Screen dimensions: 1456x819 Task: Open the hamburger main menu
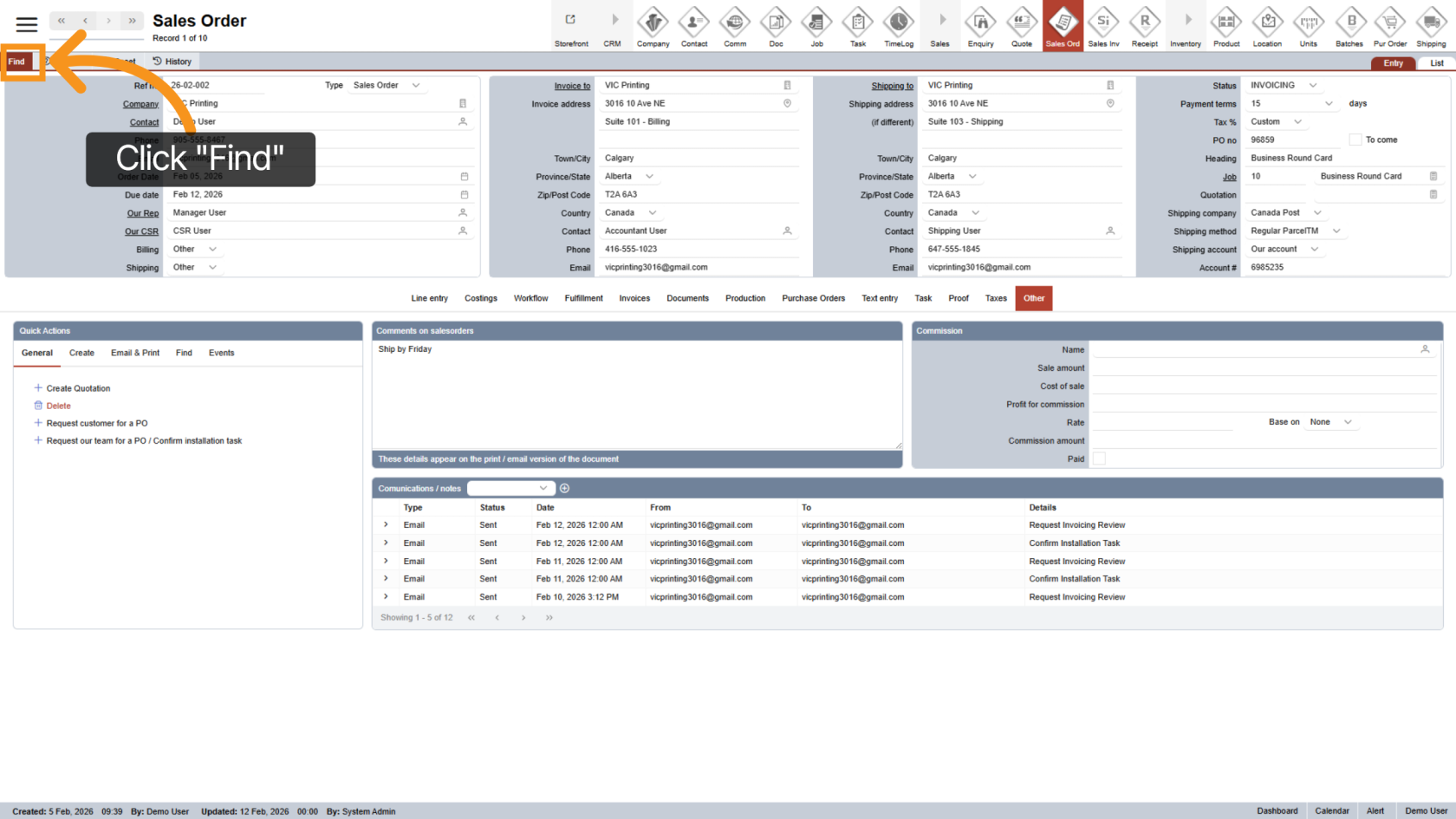point(27,24)
